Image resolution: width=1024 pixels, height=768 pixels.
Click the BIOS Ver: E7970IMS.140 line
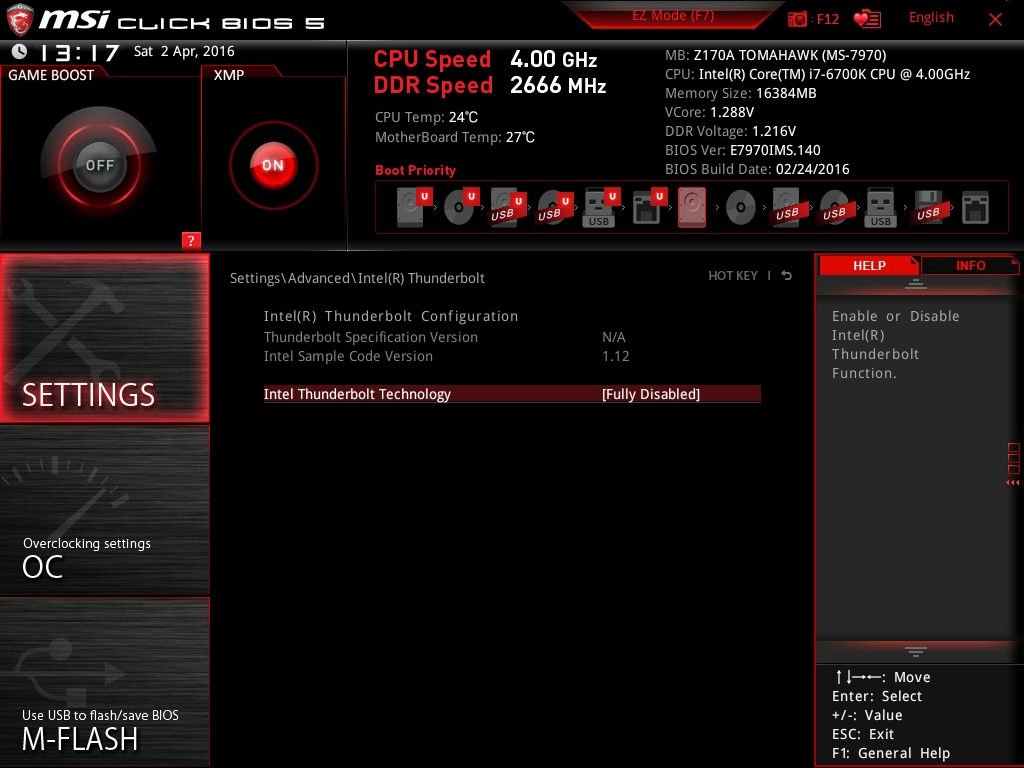tap(743, 150)
